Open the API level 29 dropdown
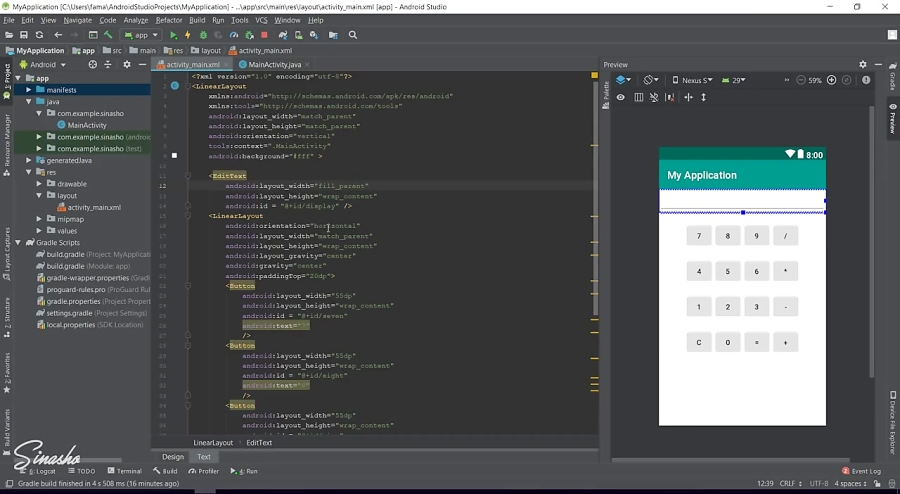The width and height of the screenshot is (900, 494). [736, 80]
